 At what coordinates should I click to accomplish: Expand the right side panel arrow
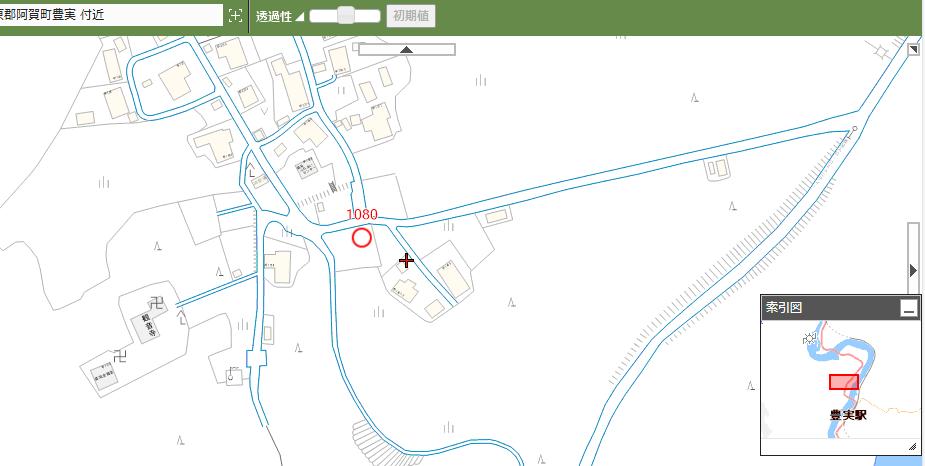point(913,270)
